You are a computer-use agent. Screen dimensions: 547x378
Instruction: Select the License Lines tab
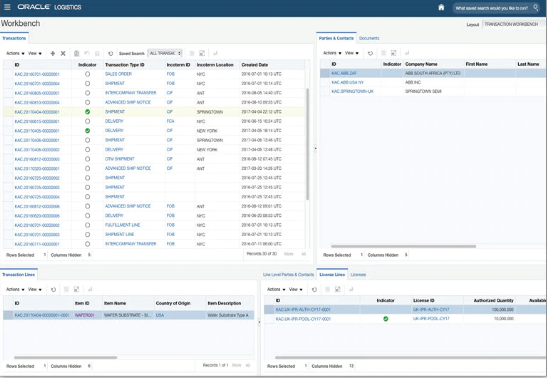(x=332, y=275)
